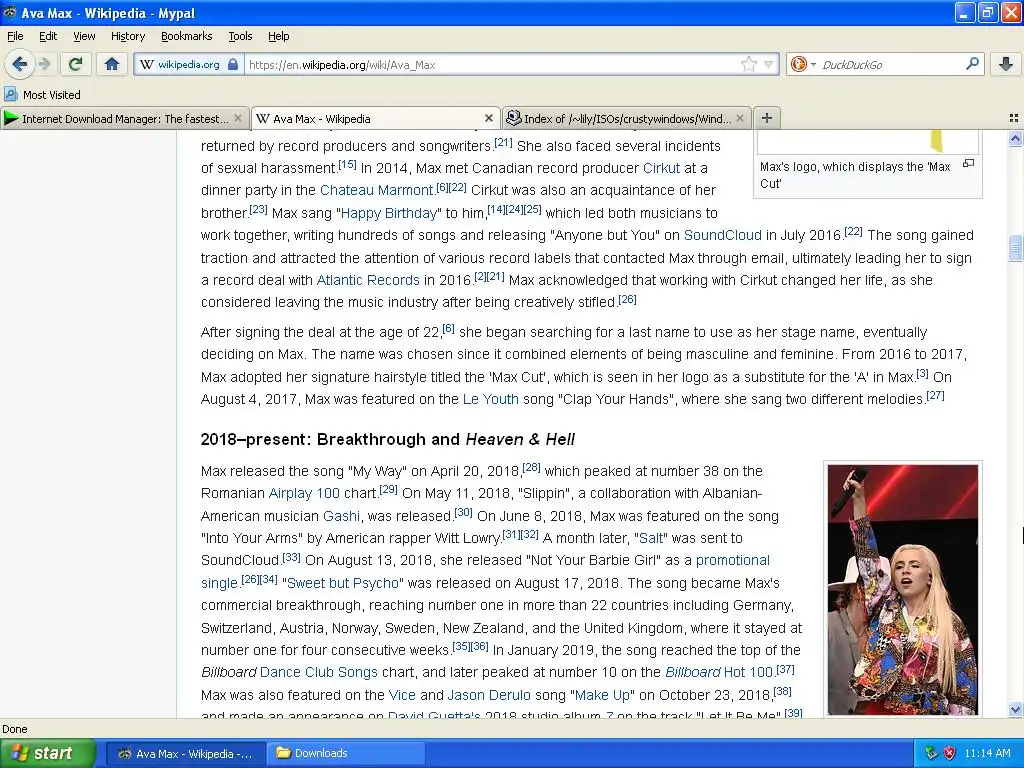Follow the Happy Birthday link
The width and height of the screenshot is (1024, 768).
click(x=388, y=213)
